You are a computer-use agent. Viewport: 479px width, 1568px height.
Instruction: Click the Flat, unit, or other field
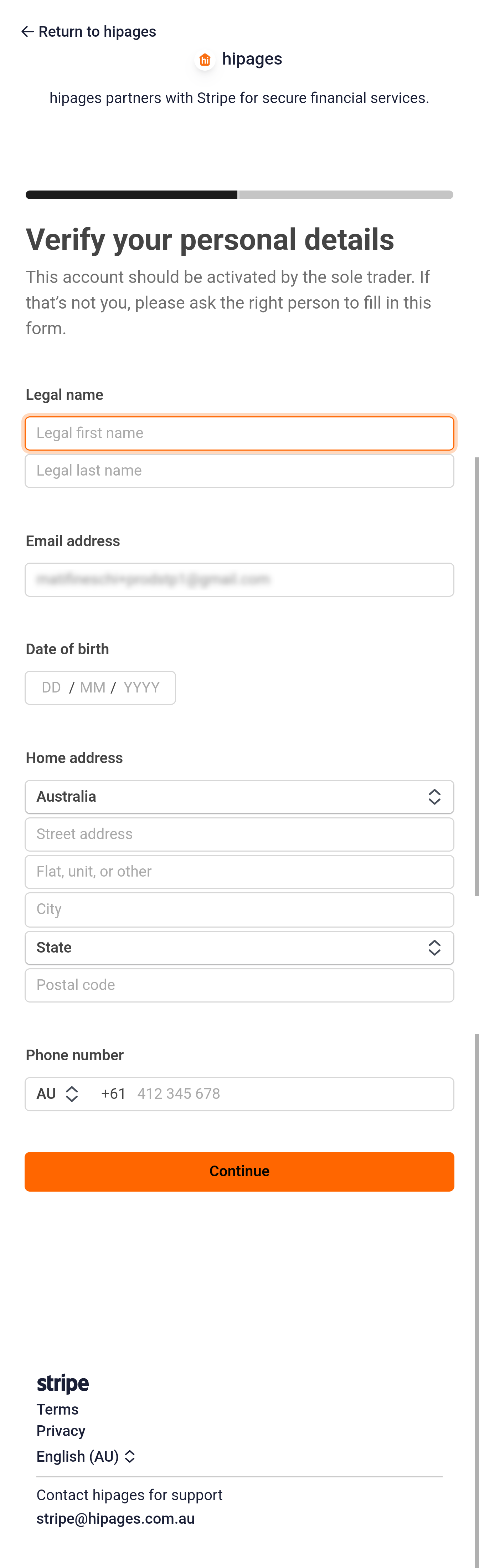point(239,872)
